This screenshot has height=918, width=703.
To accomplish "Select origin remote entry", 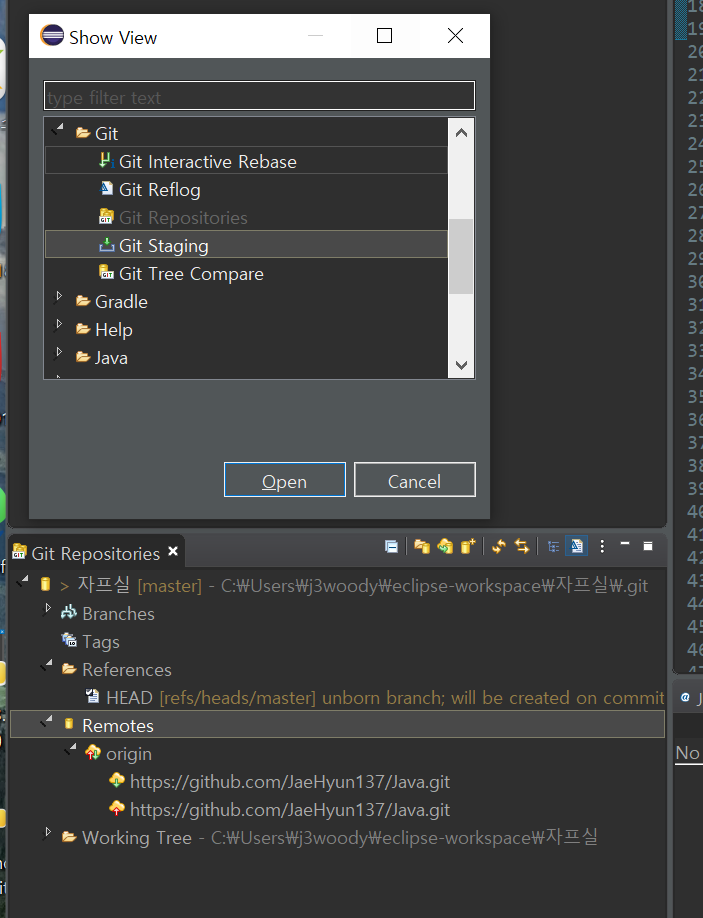I will pos(129,754).
